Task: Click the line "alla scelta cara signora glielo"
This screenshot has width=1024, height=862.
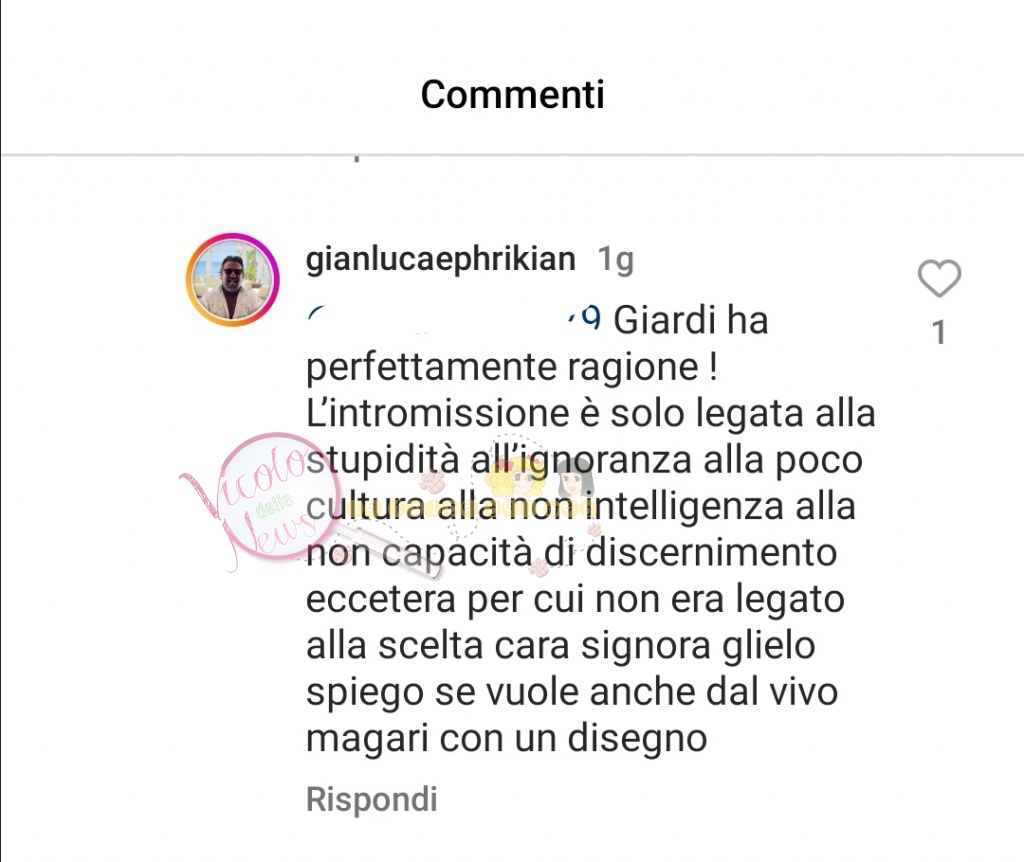Action: coord(561,646)
